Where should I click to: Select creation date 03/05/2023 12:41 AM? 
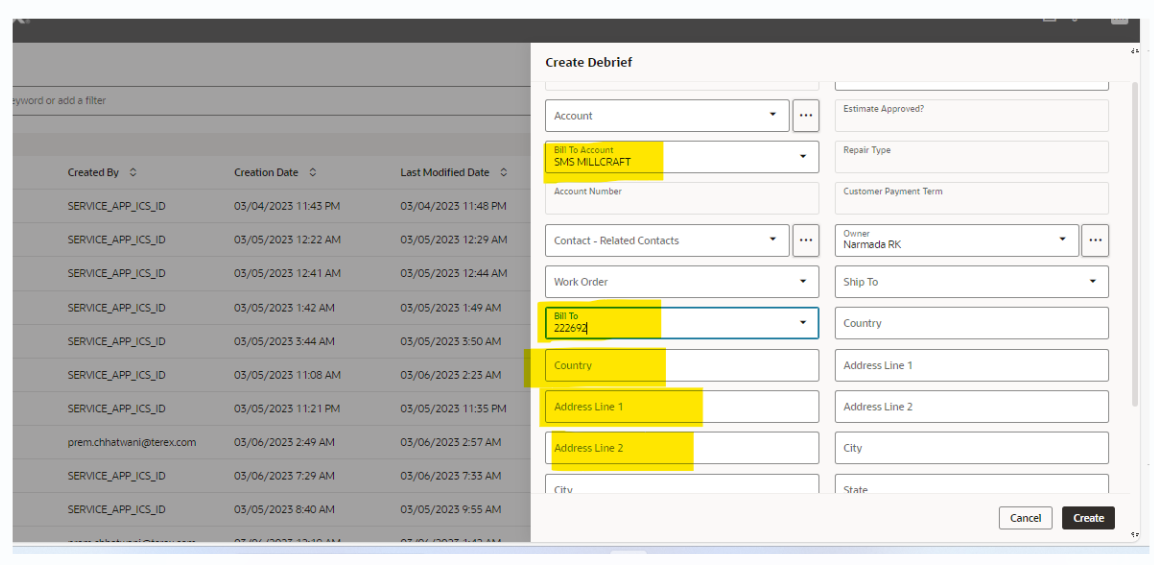[x=288, y=273]
